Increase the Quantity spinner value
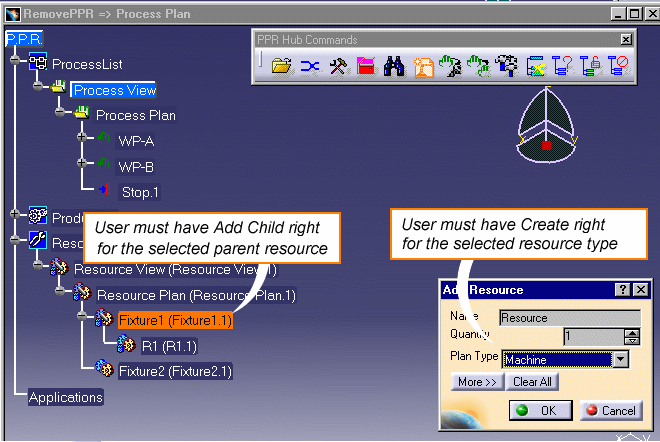The image size is (660, 442). click(x=631, y=332)
